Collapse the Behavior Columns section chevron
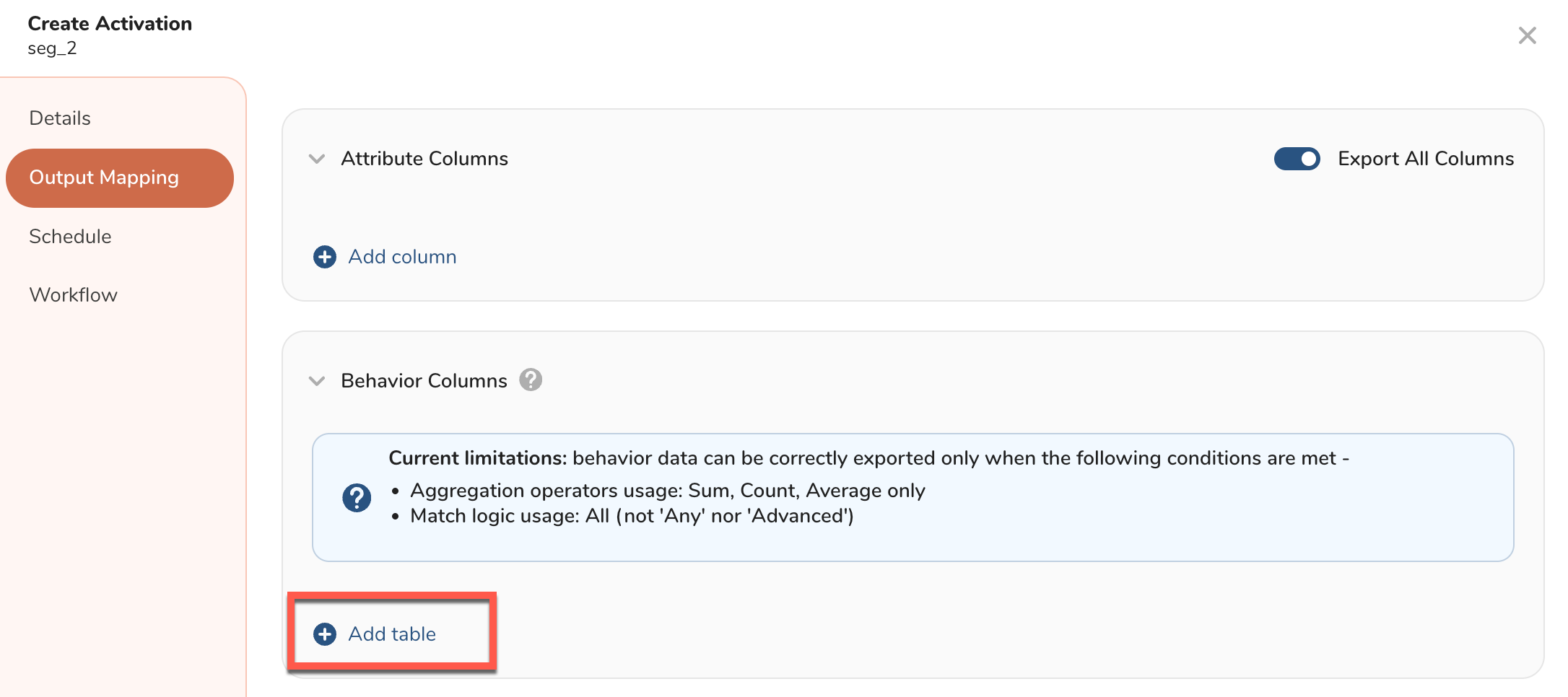This screenshot has width=1568, height=697. 317,381
